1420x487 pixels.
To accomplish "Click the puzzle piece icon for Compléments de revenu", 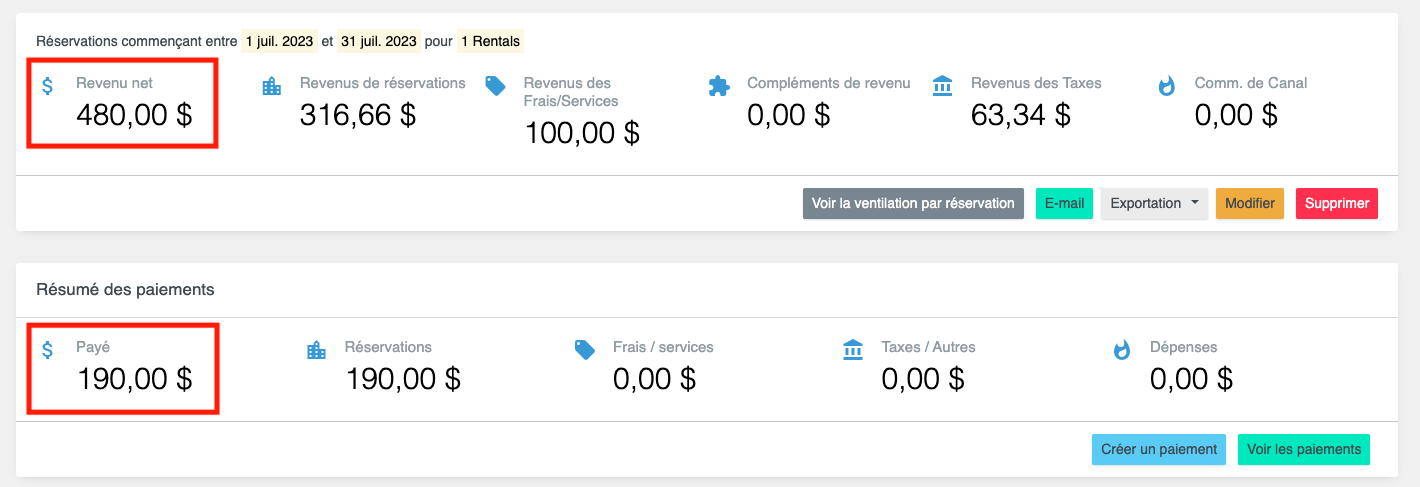I will [718, 86].
